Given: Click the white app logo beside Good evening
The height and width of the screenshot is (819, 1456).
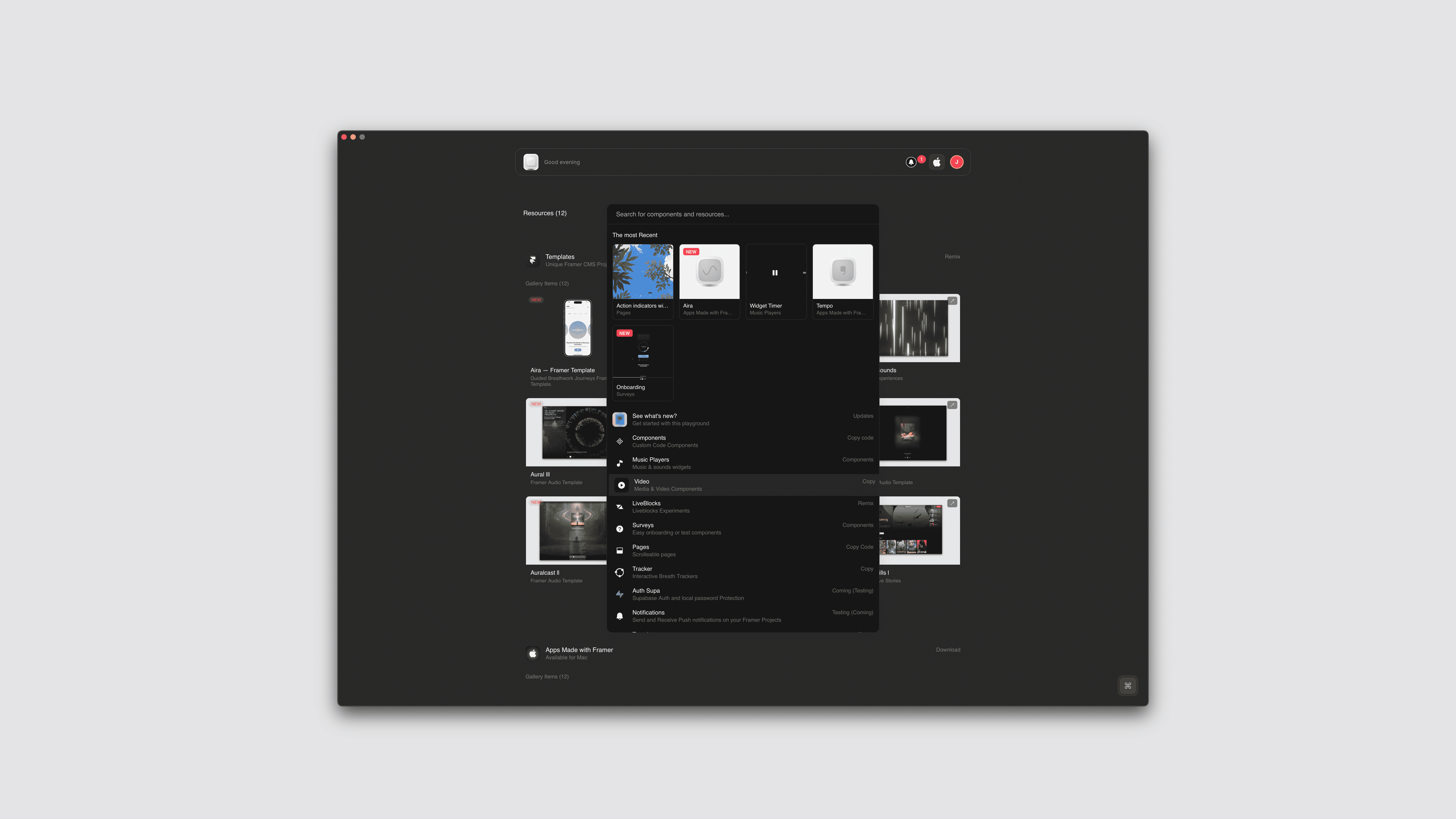Looking at the screenshot, I should pyautogui.click(x=531, y=162).
